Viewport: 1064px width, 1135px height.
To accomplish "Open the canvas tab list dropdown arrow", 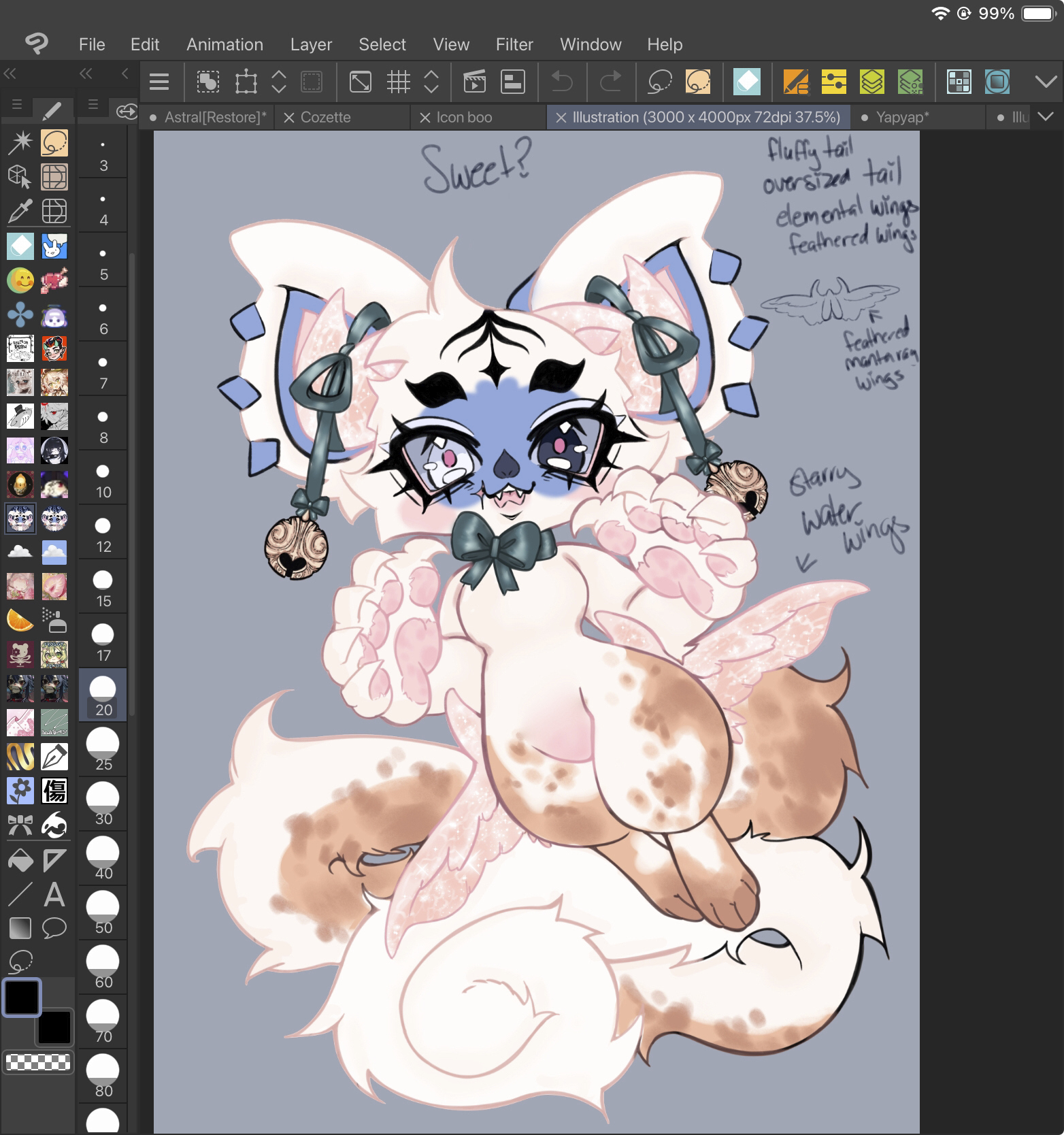I will pyautogui.click(x=1046, y=117).
